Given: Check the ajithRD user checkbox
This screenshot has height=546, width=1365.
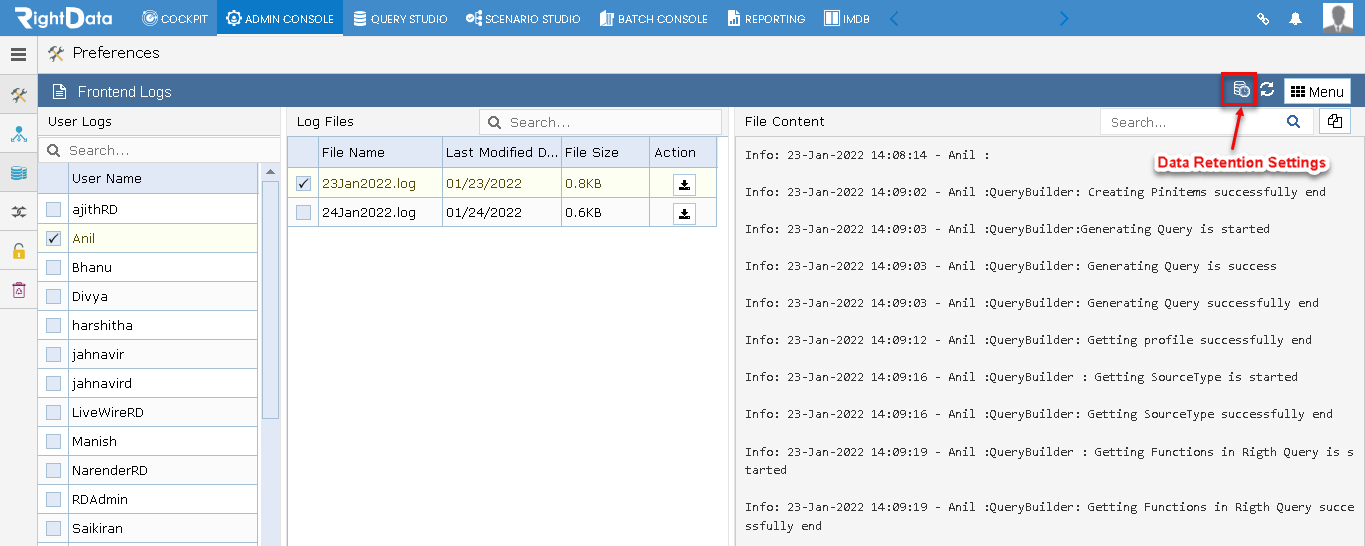Looking at the screenshot, I should [53, 210].
